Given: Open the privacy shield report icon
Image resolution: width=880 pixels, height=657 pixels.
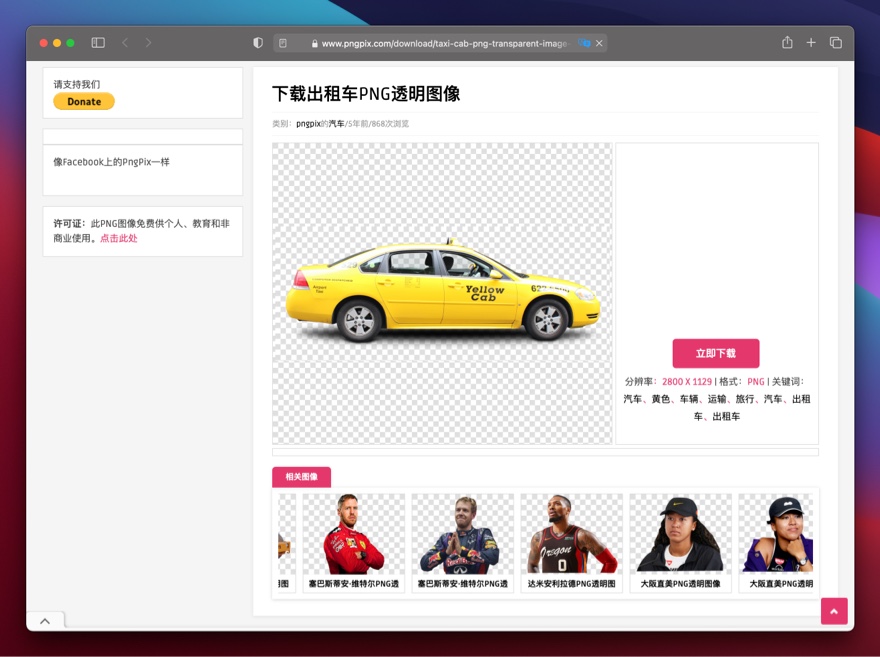Looking at the screenshot, I should click(x=258, y=43).
